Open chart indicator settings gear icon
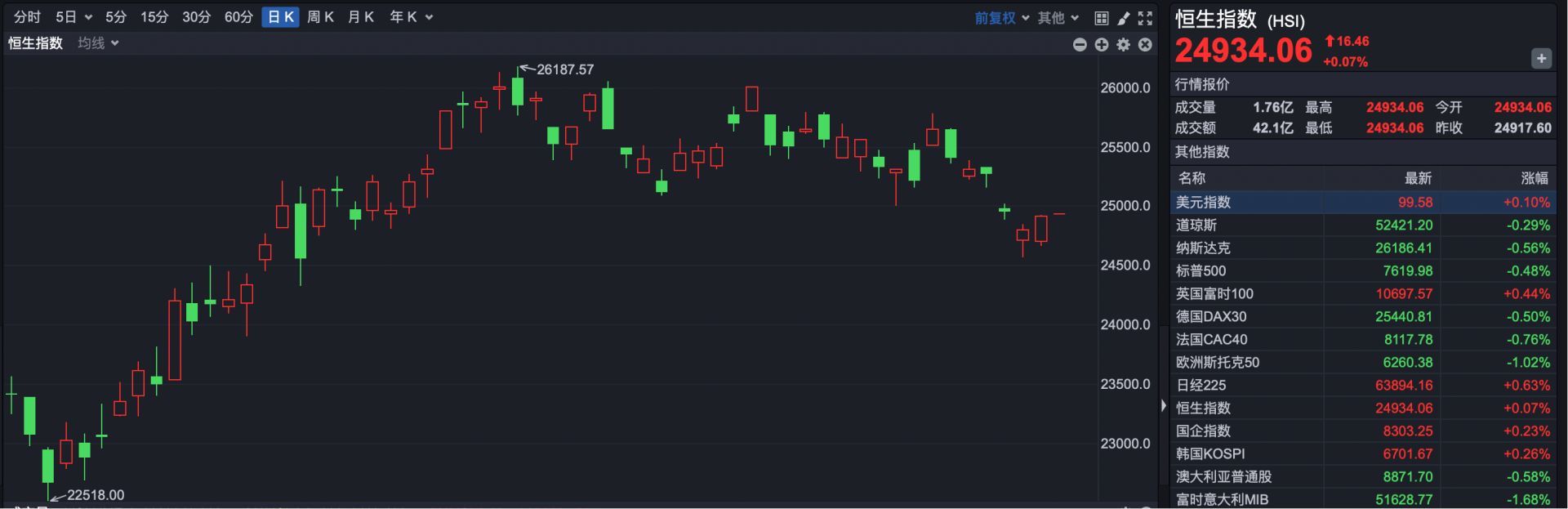This screenshot has height=509, width=1568. pos(1124,45)
